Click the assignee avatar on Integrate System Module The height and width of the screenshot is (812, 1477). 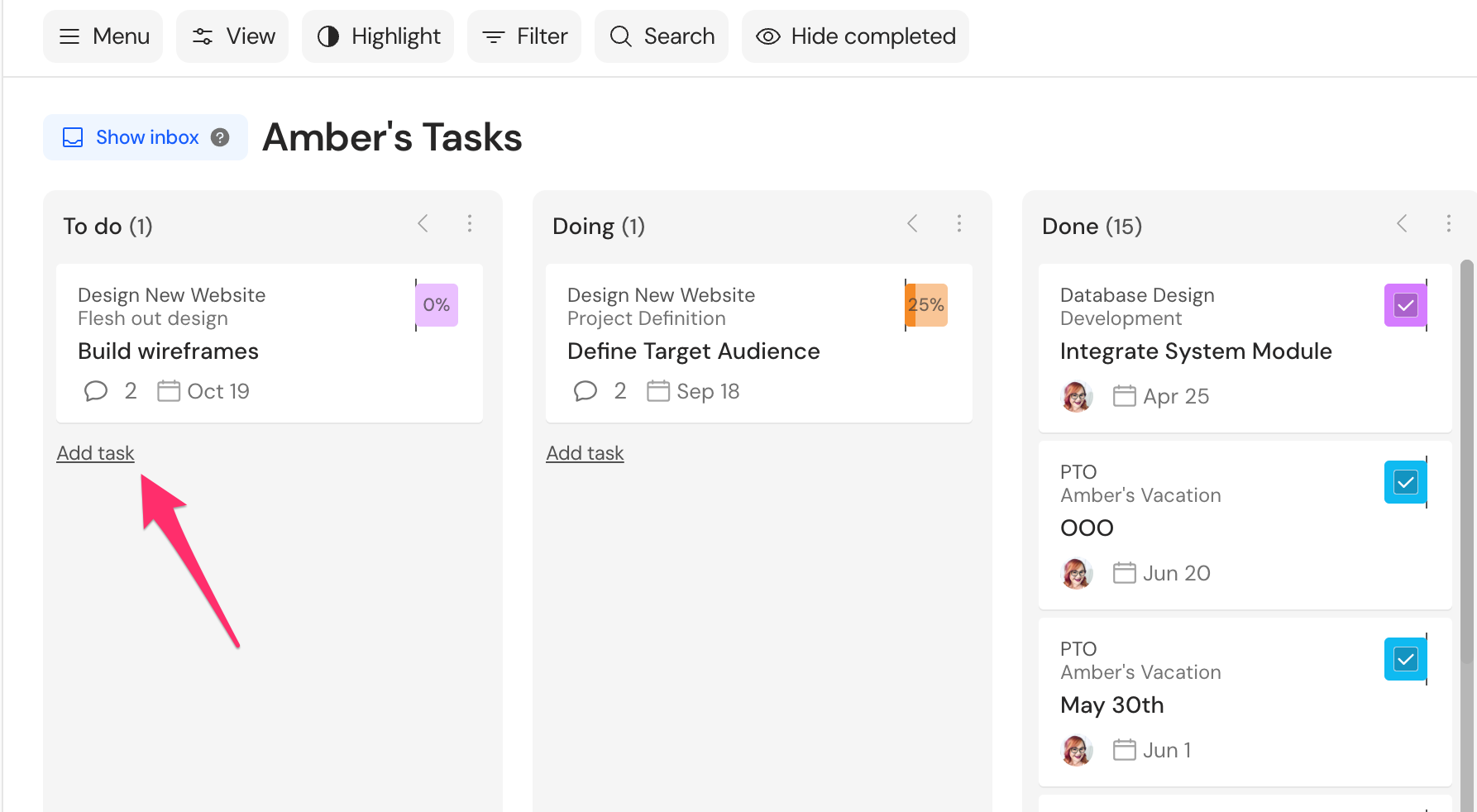(x=1077, y=396)
